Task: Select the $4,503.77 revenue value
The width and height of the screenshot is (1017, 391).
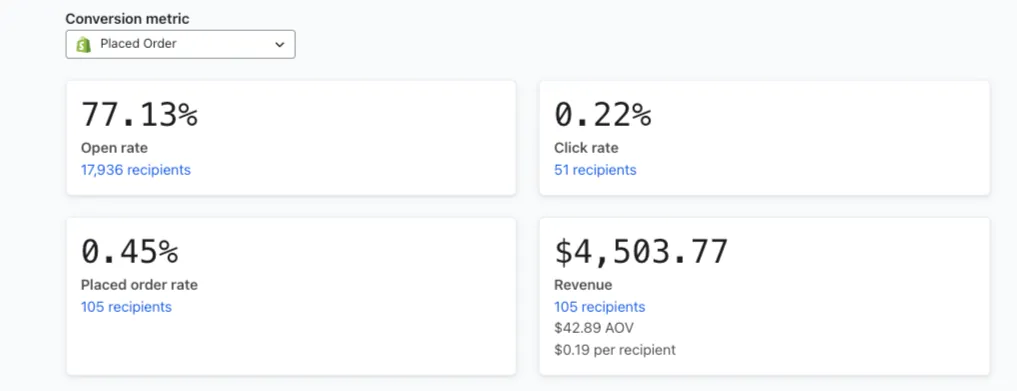Action: (641, 252)
